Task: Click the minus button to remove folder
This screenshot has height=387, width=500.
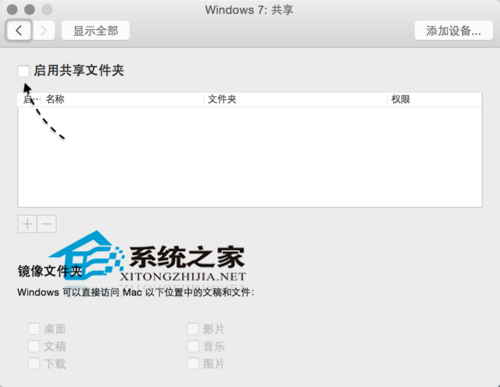Action: tap(47, 224)
